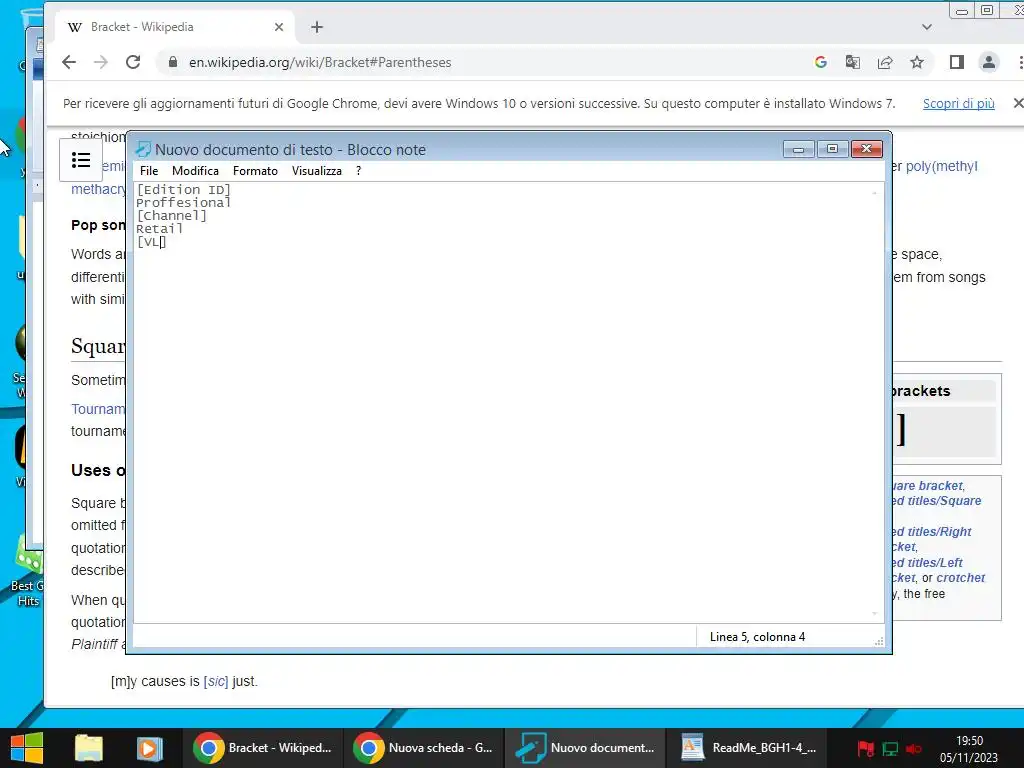Click the muted volume tray icon
Viewport: 1024px width, 768px height.
[914, 748]
